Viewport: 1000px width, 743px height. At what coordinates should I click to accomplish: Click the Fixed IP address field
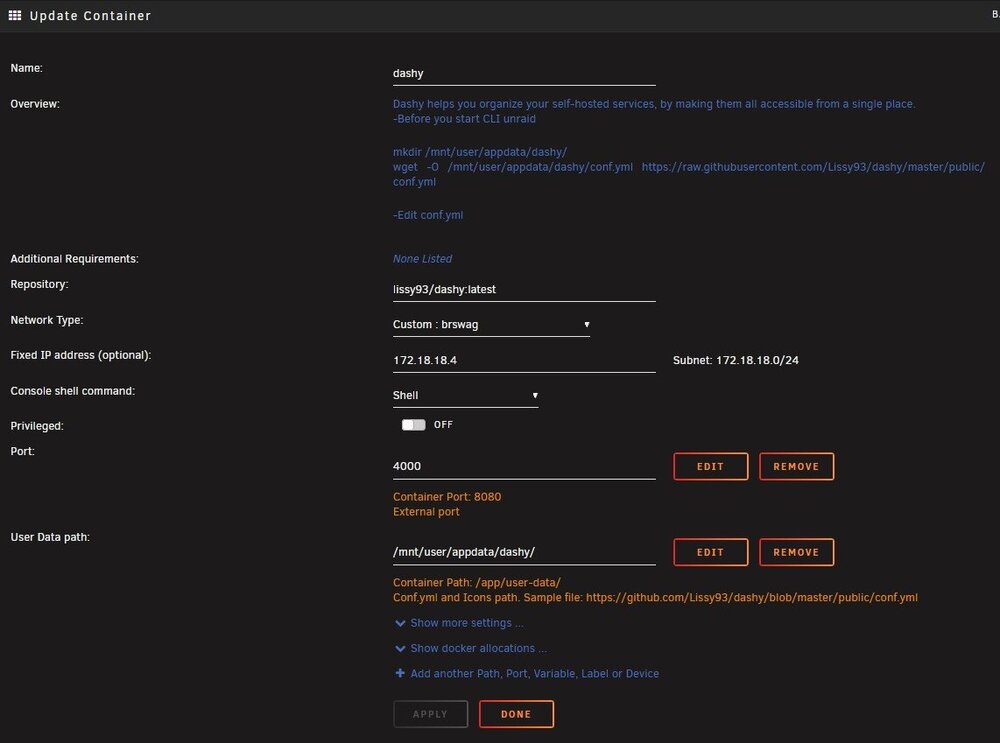pos(524,361)
